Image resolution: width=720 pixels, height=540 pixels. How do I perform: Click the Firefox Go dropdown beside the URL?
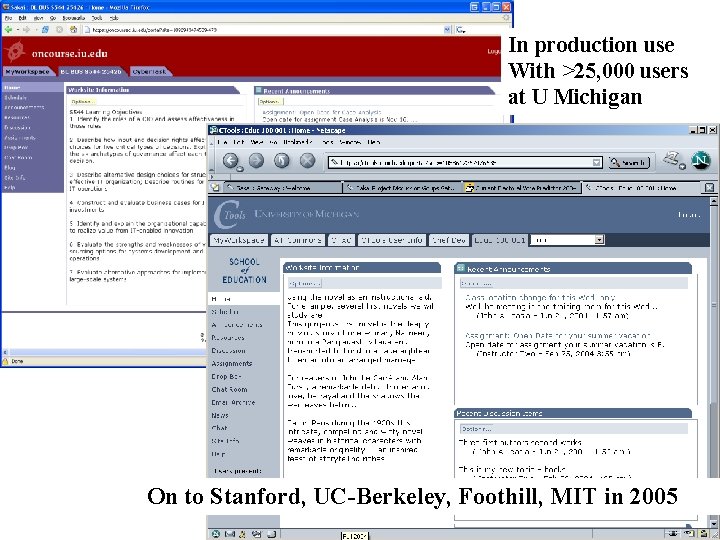pyautogui.click(x=447, y=29)
